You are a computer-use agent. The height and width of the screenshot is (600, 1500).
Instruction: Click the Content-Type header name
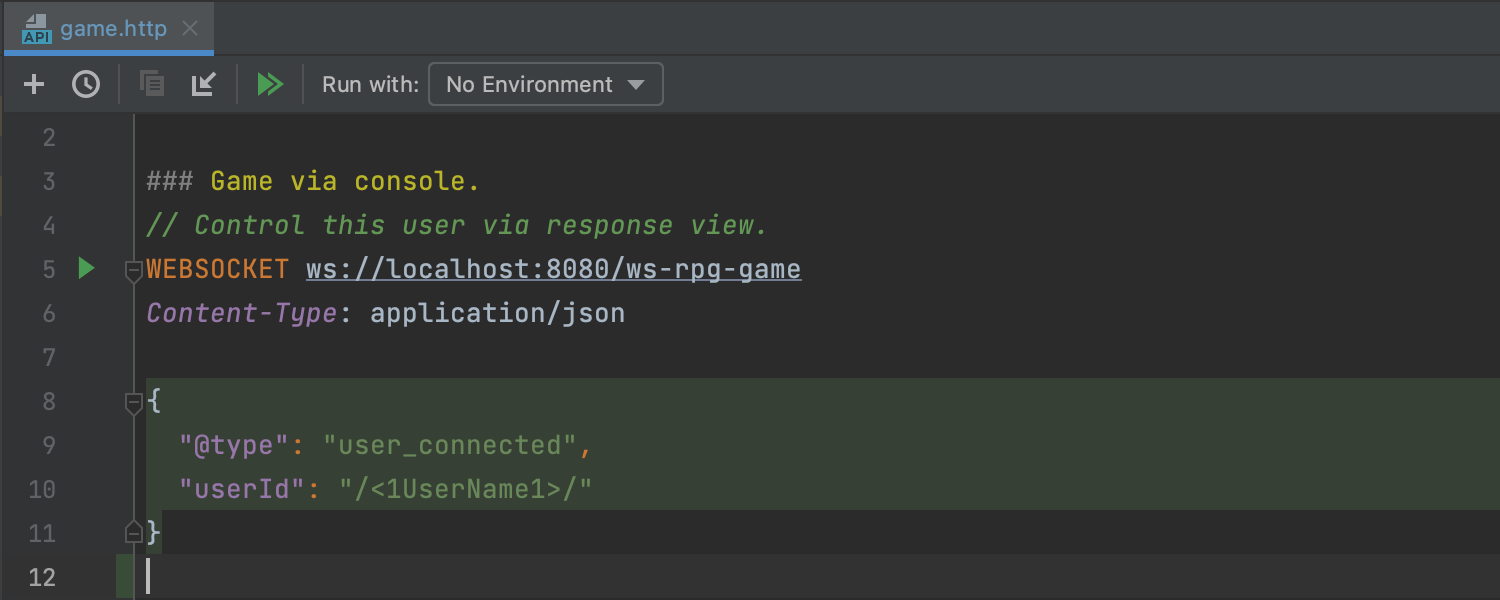(x=241, y=313)
